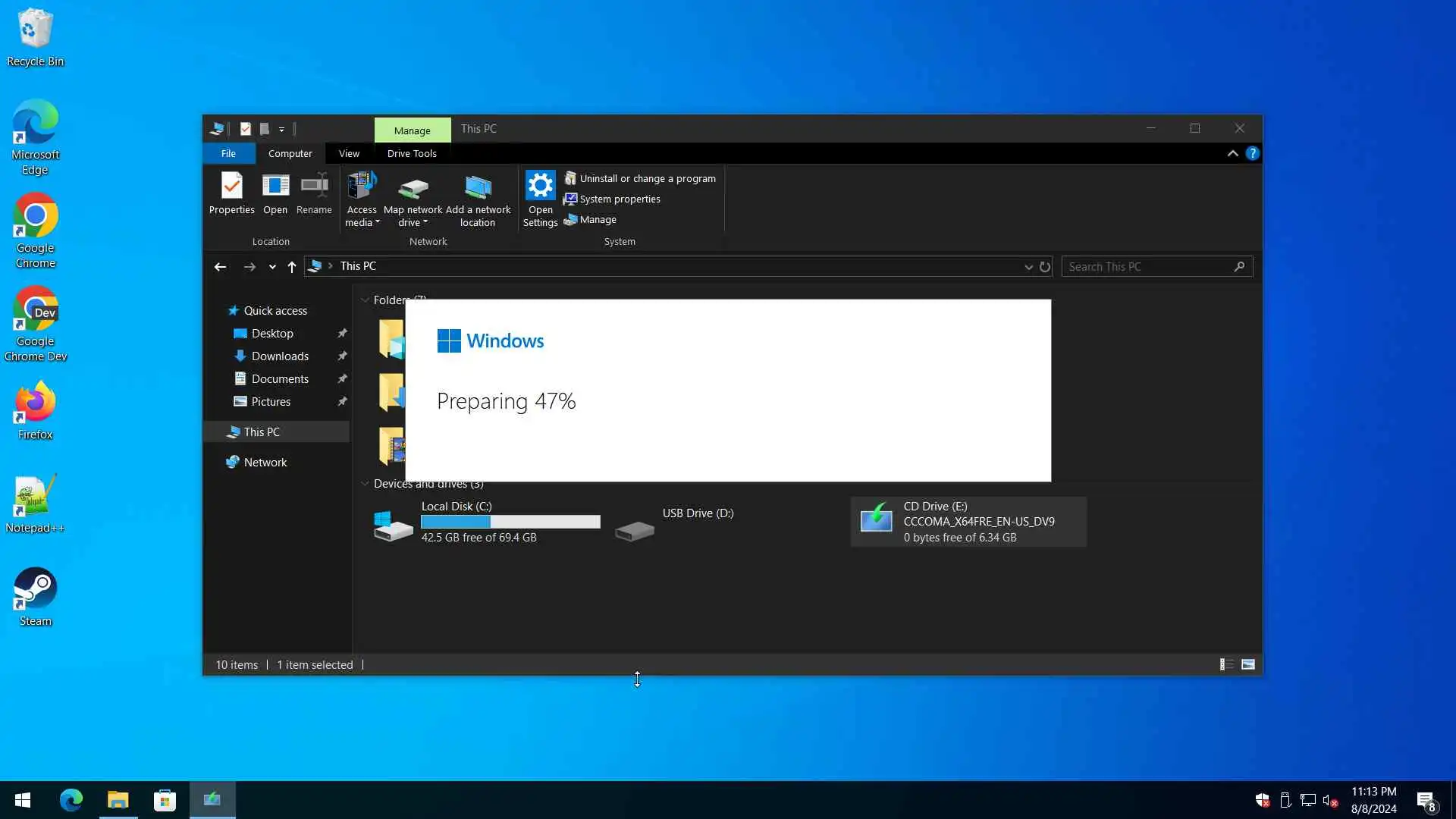Open the File menu tab

228,153
